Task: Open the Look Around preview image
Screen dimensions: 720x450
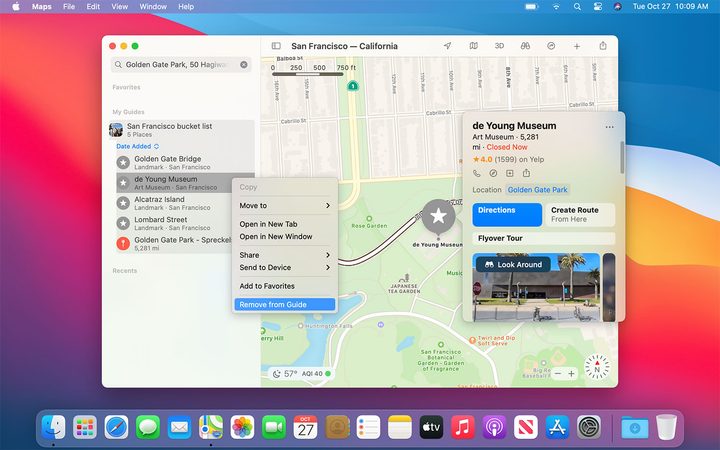Action: [x=536, y=287]
